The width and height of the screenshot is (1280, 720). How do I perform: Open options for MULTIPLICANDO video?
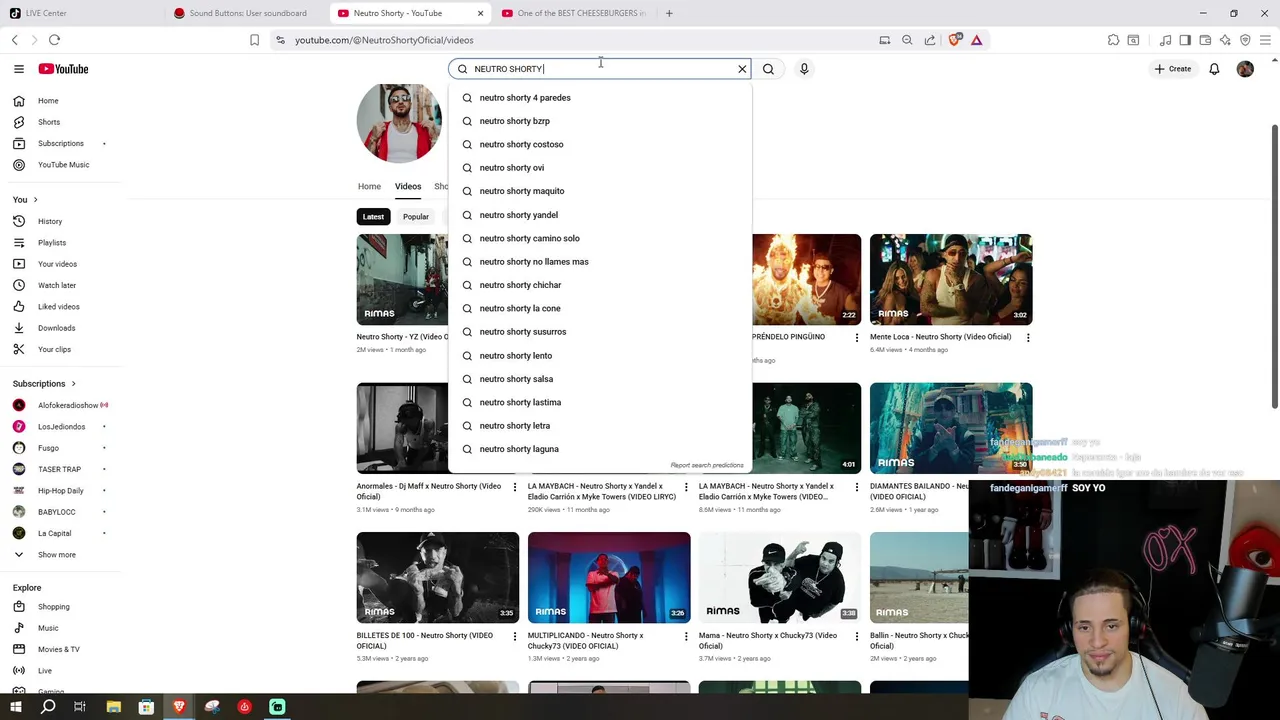coord(686,636)
